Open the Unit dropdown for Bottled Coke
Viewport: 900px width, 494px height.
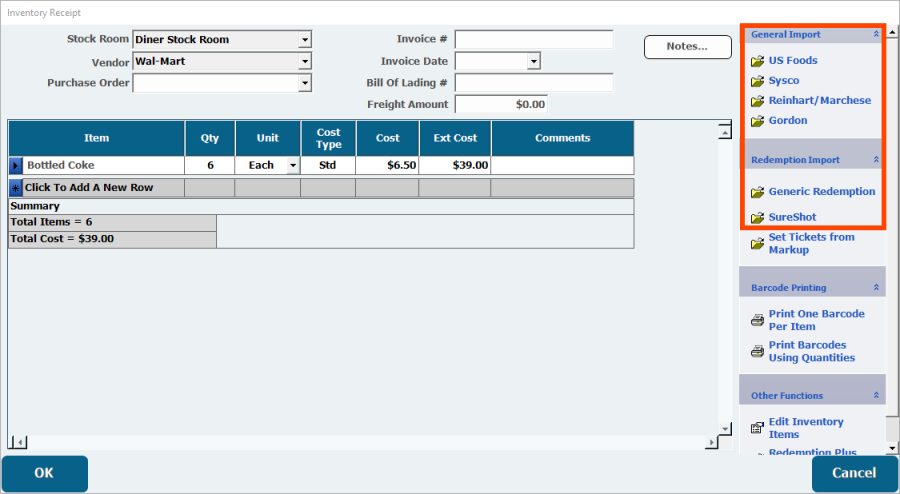pyautogui.click(x=292, y=165)
